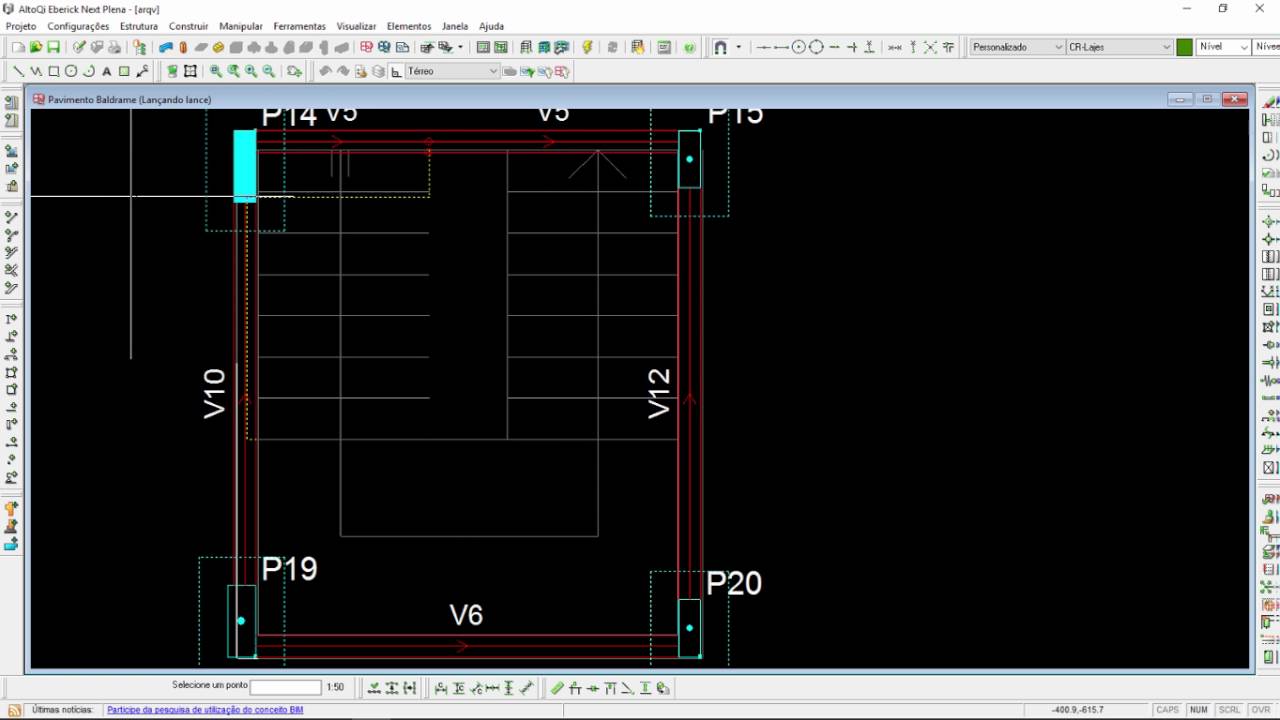Image resolution: width=1280 pixels, height=720 pixels.
Task: Click the V6 beam label
Action: click(x=466, y=615)
